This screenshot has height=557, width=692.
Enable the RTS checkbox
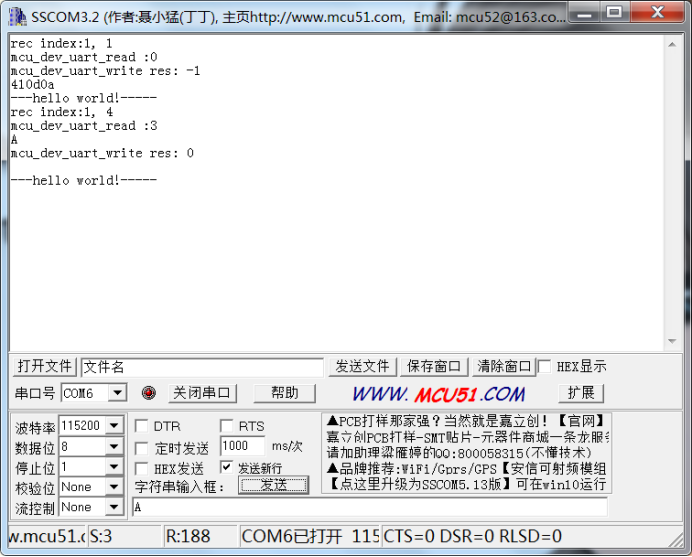(226, 426)
